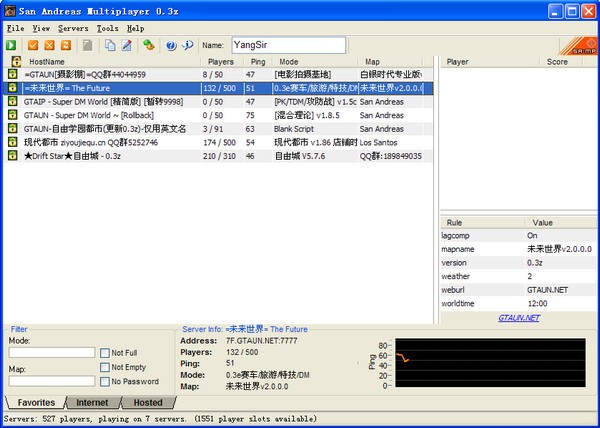Image resolution: width=600 pixels, height=428 pixels.
Task: Select GTAUN-自由学园都市 server row
Action: (x=218, y=129)
